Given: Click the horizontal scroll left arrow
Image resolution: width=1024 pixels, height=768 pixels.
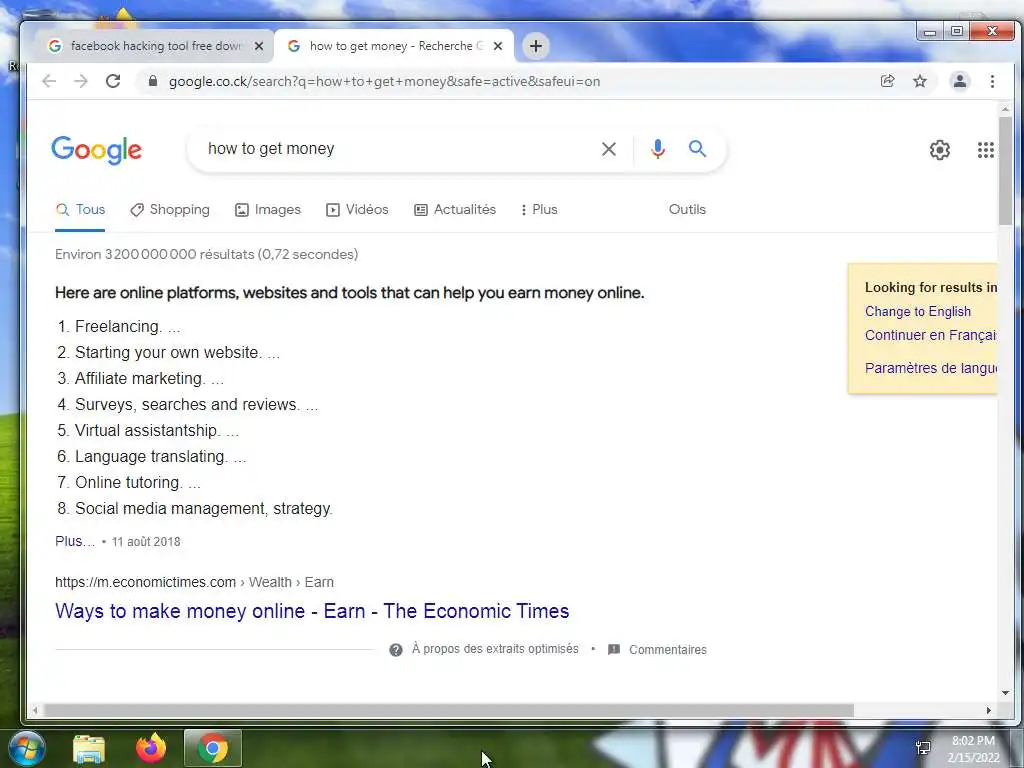Looking at the screenshot, I should [x=35, y=711].
